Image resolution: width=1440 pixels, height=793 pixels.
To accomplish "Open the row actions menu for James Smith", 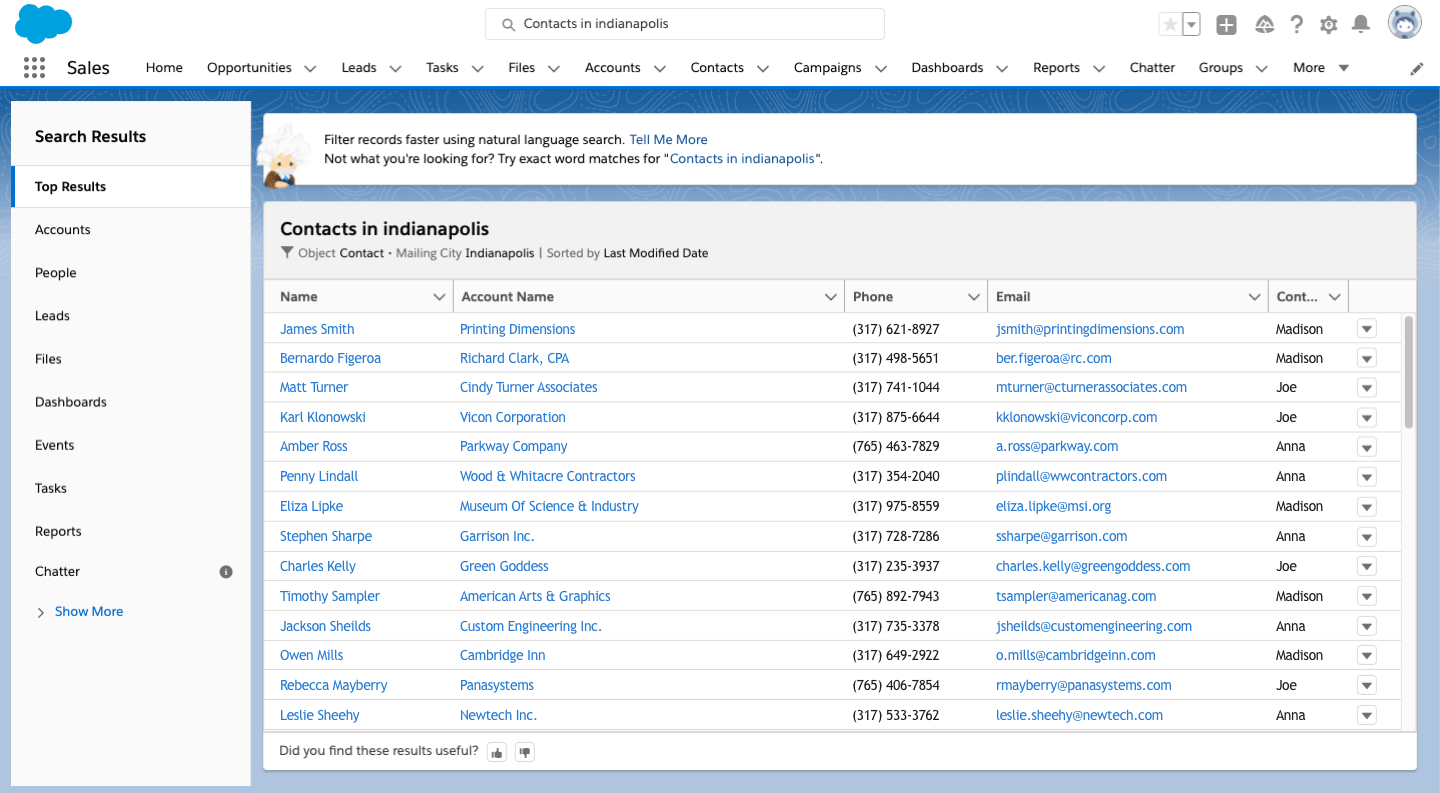I will [x=1367, y=329].
